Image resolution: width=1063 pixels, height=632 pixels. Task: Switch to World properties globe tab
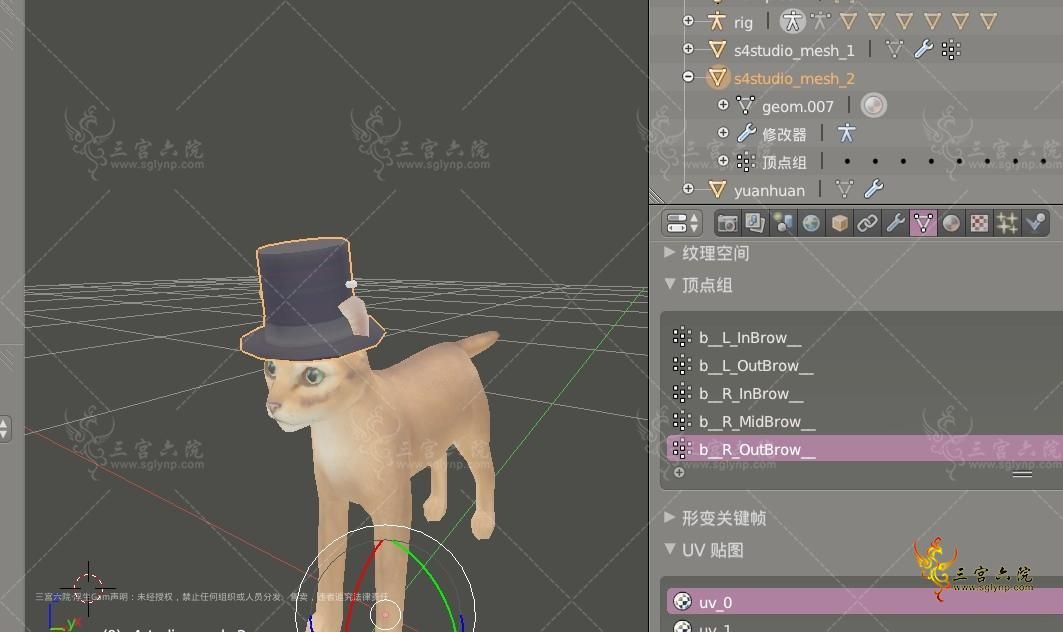tap(811, 223)
